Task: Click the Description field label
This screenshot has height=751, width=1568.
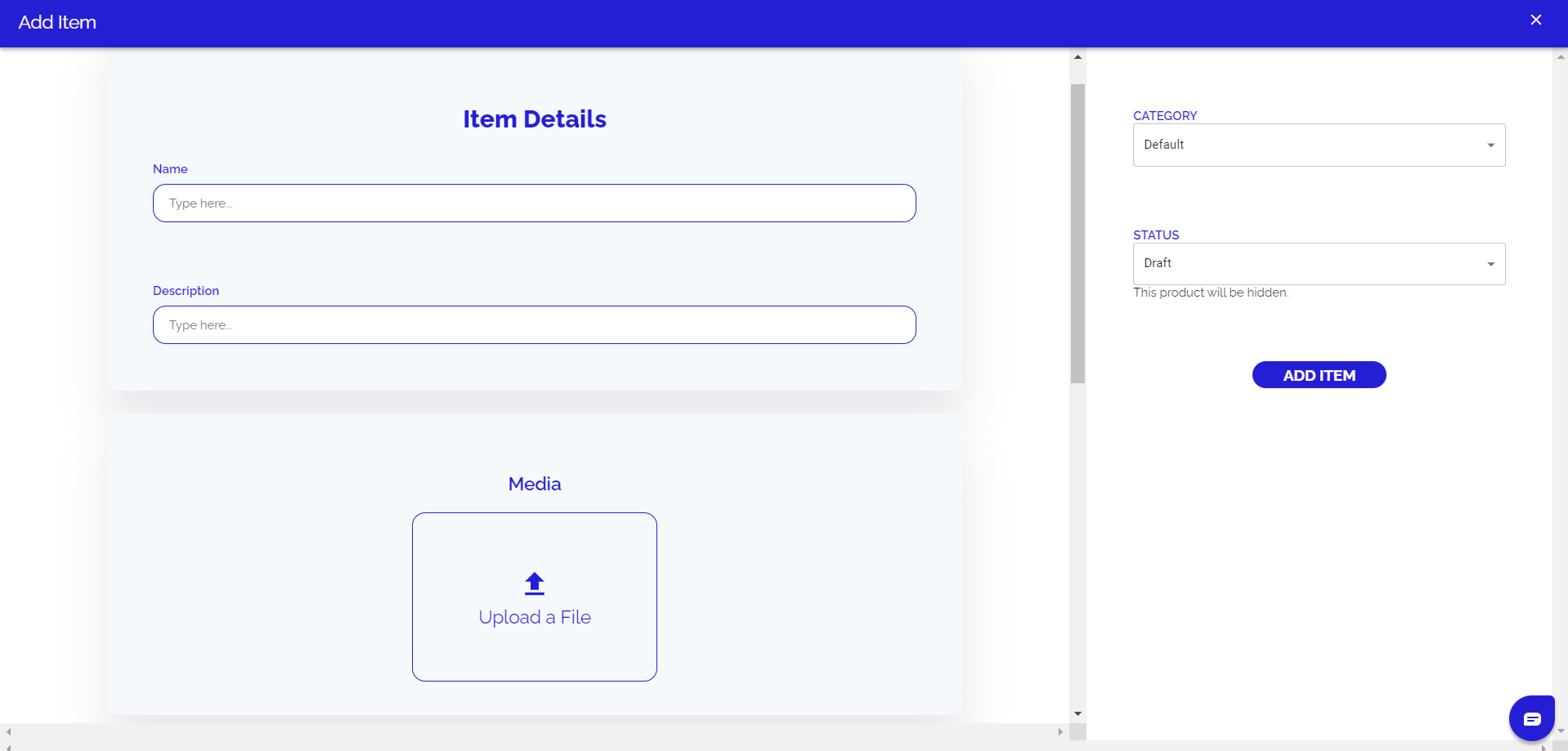Action: [x=186, y=291]
